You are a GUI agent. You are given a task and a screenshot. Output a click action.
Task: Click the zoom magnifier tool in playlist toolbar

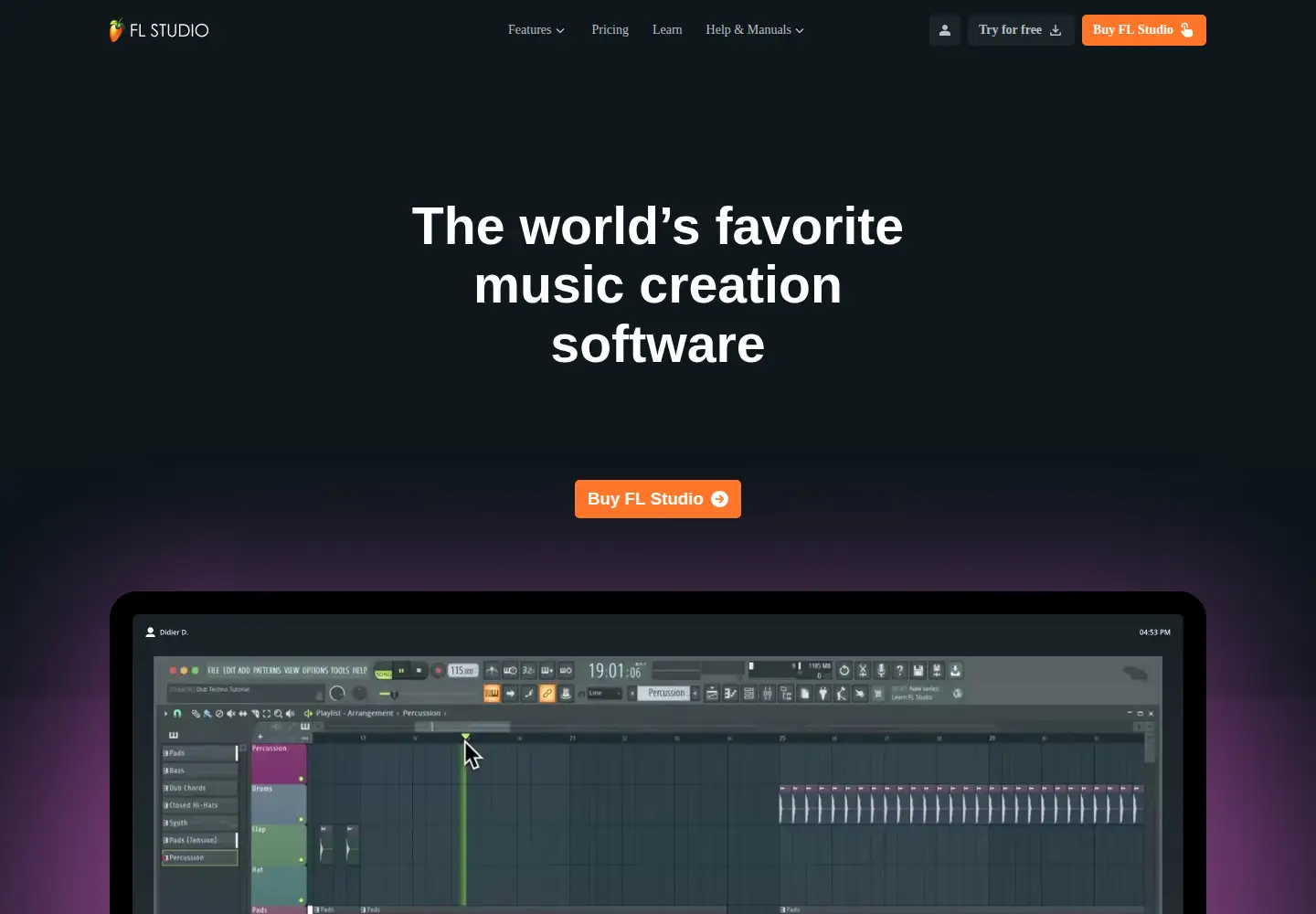(278, 713)
